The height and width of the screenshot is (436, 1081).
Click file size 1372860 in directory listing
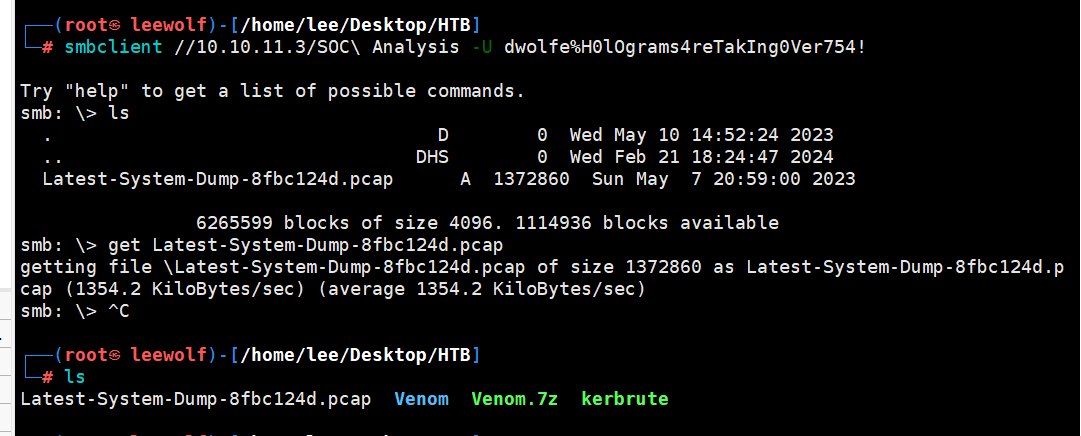pos(531,179)
